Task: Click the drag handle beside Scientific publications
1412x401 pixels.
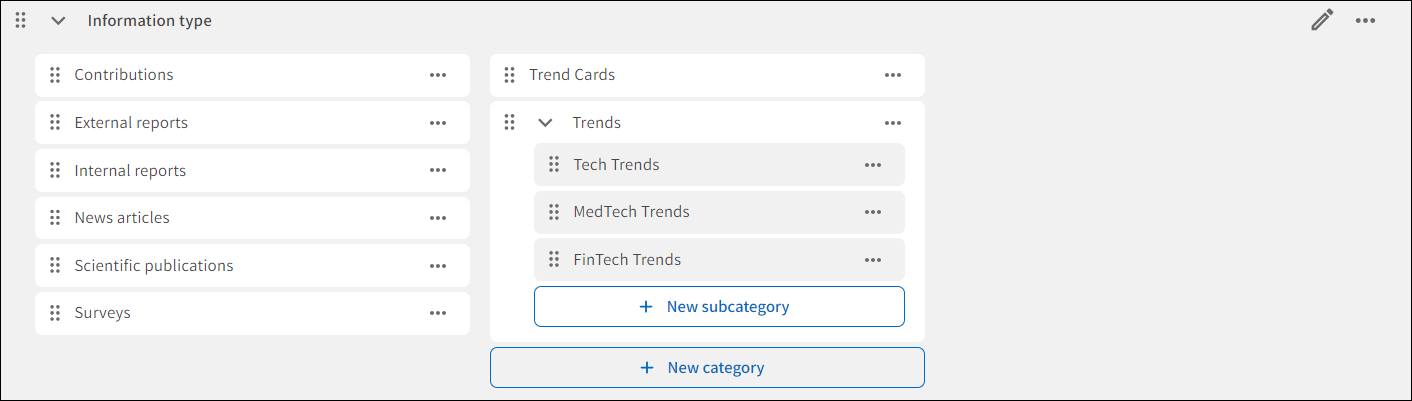Action: click(55, 266)
